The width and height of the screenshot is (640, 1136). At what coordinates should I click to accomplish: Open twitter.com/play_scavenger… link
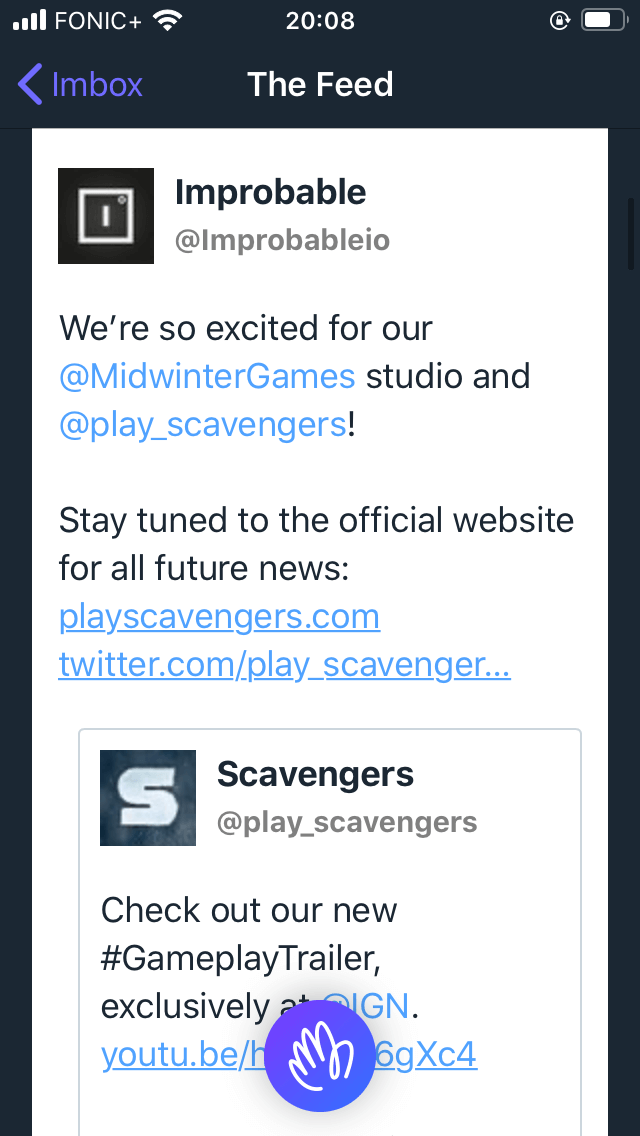(x=285, y=664)
